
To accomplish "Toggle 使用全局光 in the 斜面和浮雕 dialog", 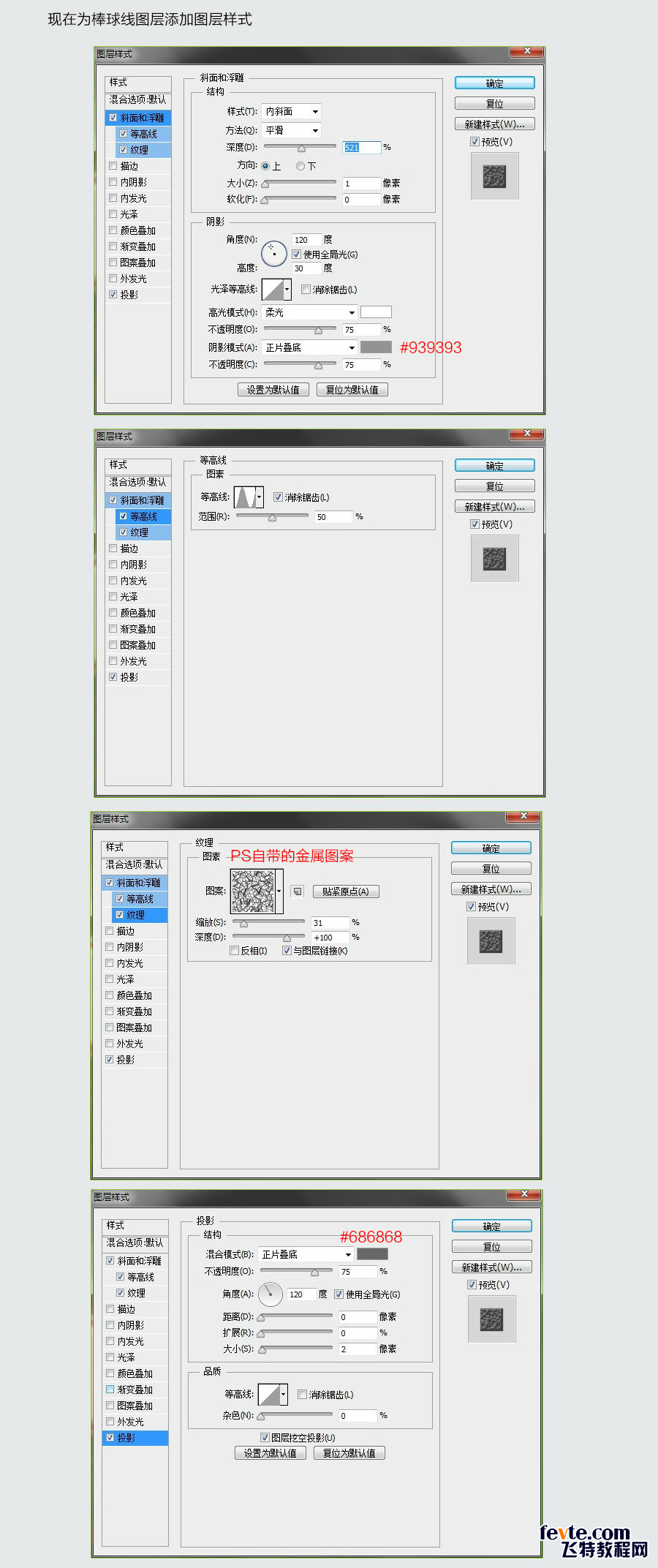I will (297, 255).
